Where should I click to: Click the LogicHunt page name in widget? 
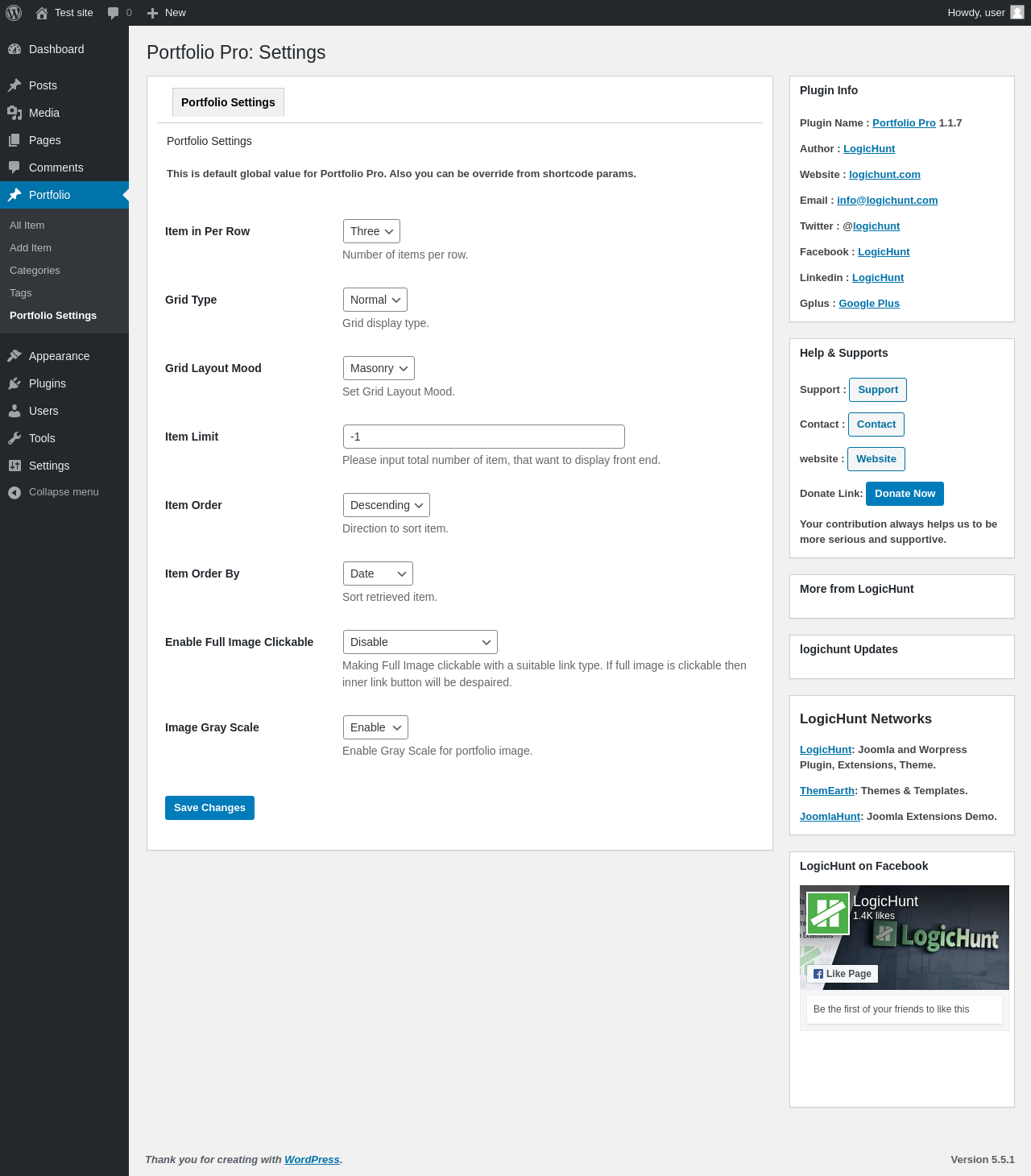(885, 901)
